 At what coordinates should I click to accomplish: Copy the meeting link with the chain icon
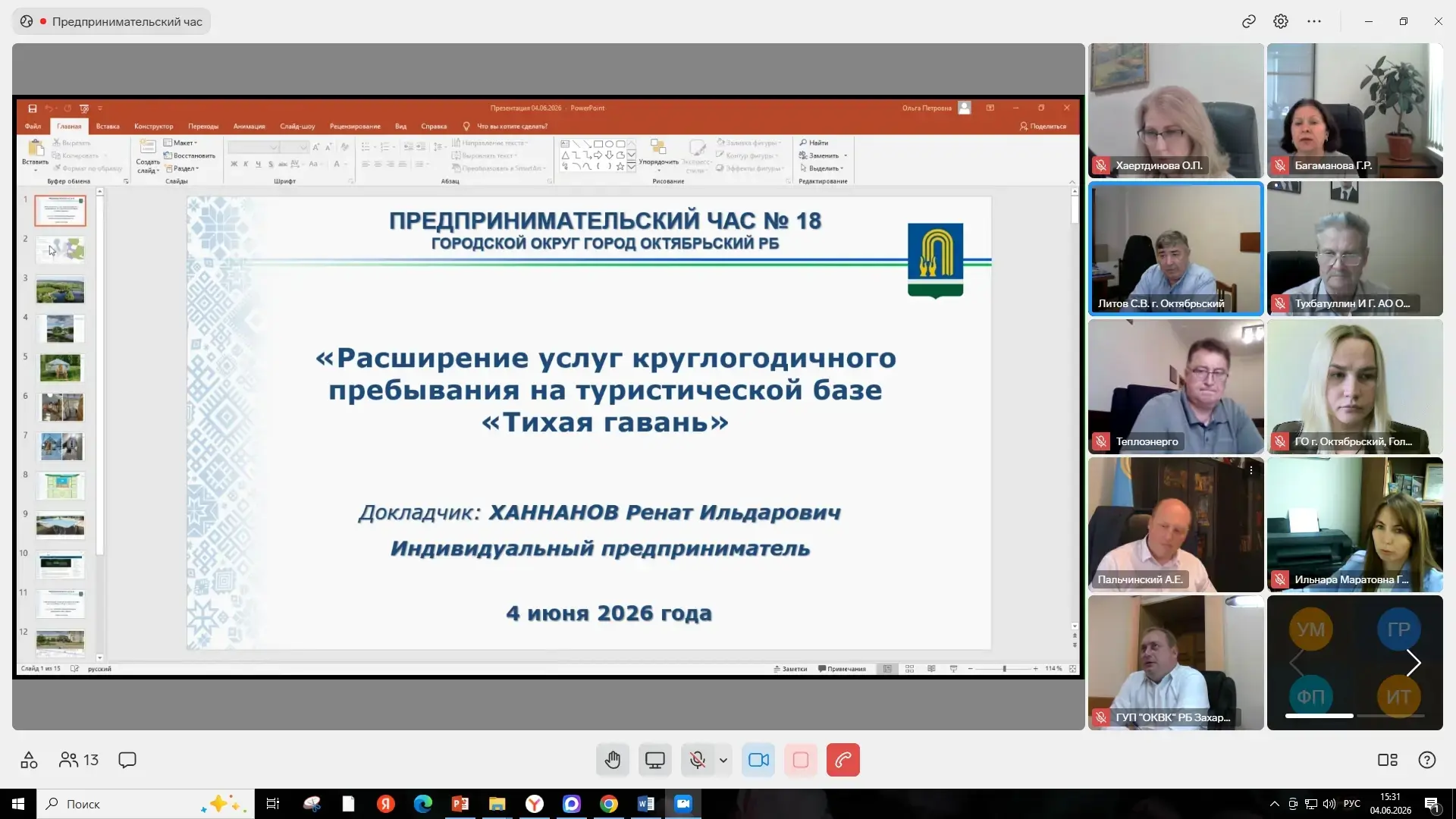point(1249,21)
